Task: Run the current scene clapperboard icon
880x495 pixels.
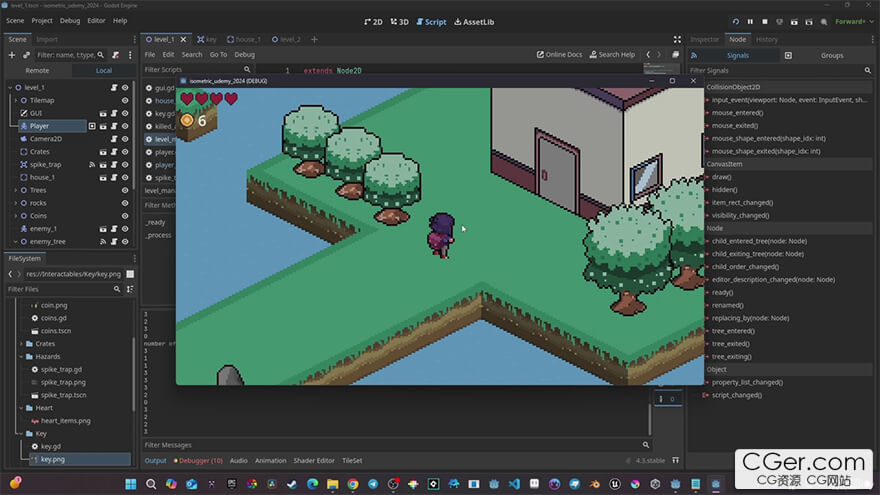Action: click(794, 22)
